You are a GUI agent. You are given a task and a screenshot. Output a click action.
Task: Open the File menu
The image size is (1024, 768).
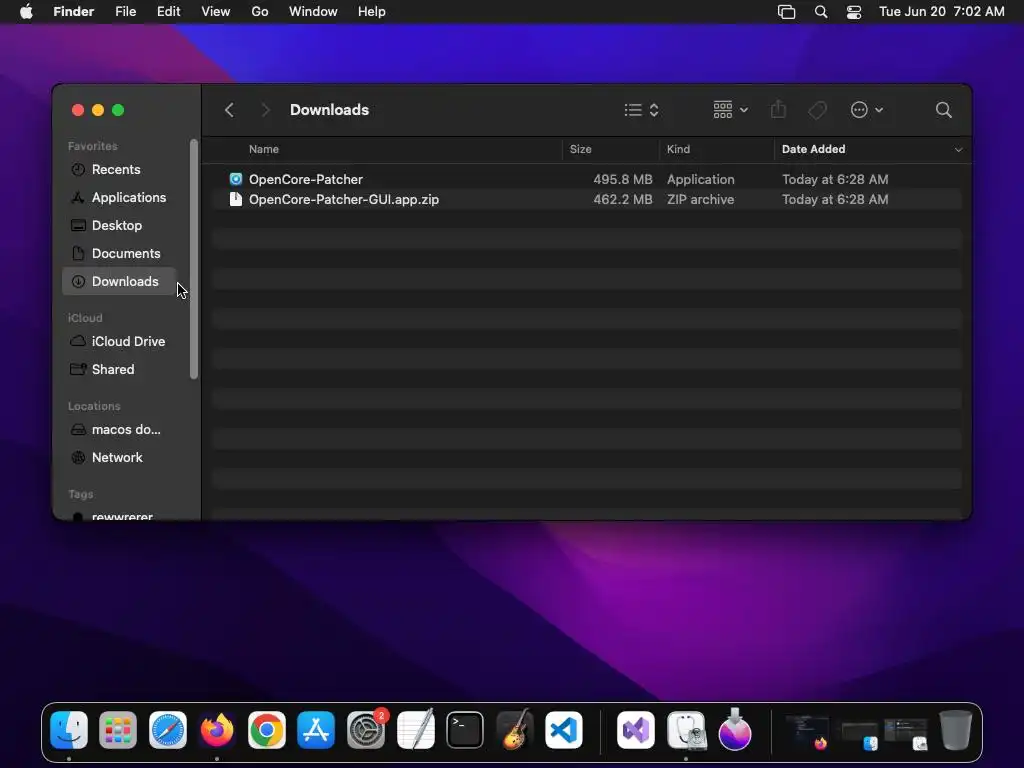(125, 12)
